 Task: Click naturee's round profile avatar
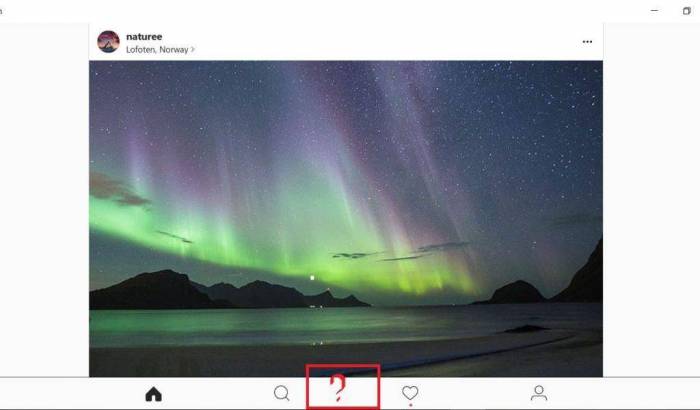pyautogui.click(x=108, y=42)
